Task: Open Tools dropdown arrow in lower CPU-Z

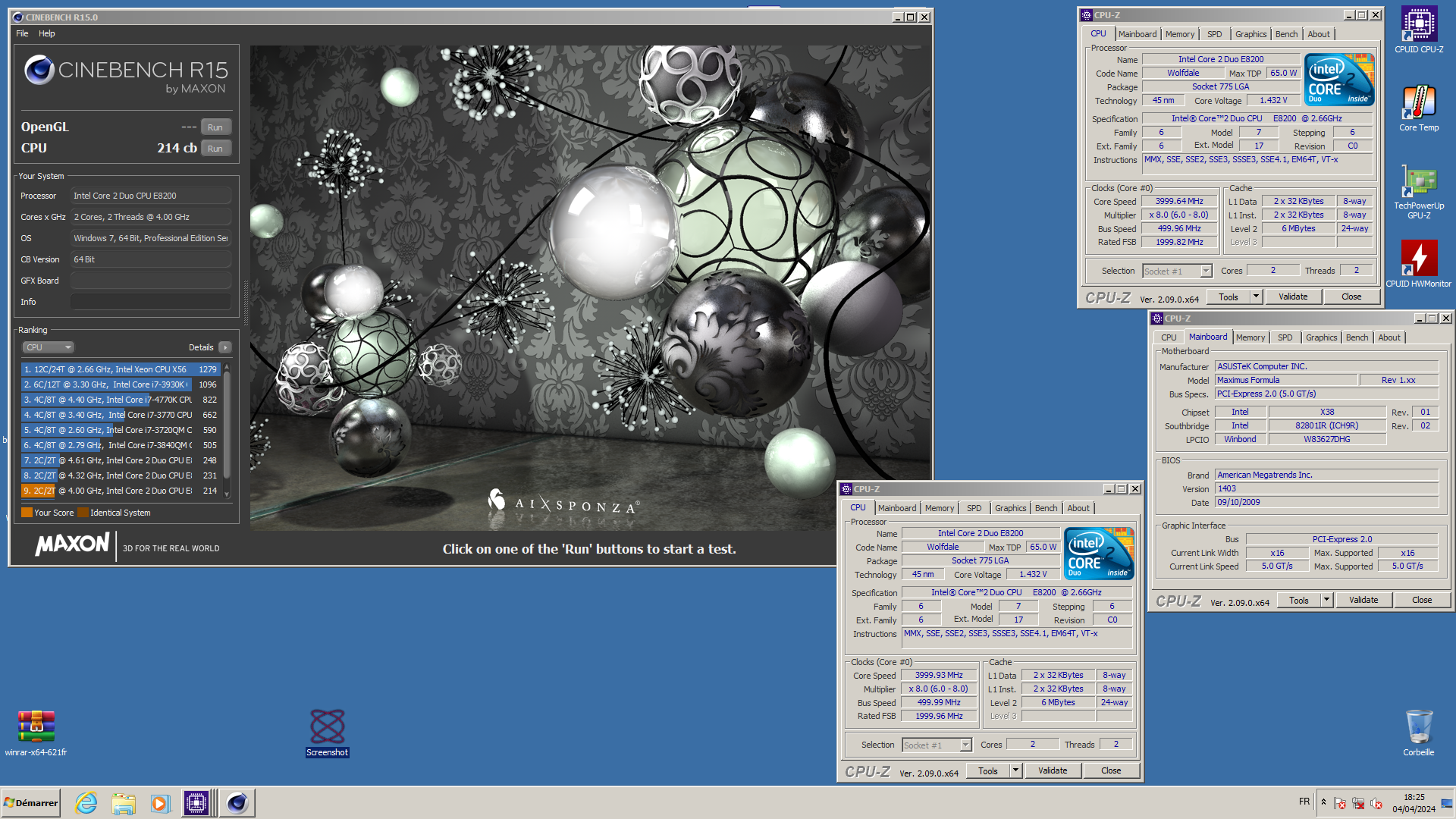Action: [x=1015, y=770]
